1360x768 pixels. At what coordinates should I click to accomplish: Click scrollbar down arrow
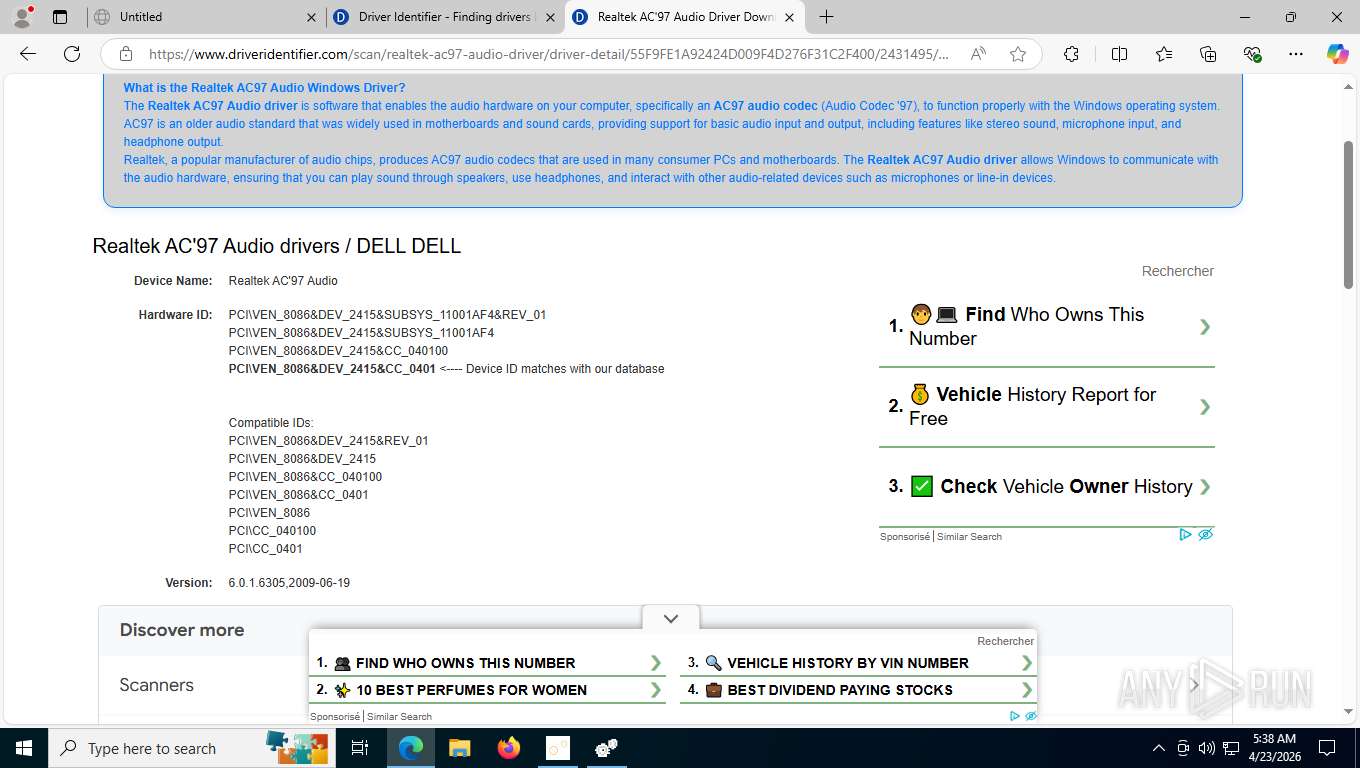[x=1348, y=712]
